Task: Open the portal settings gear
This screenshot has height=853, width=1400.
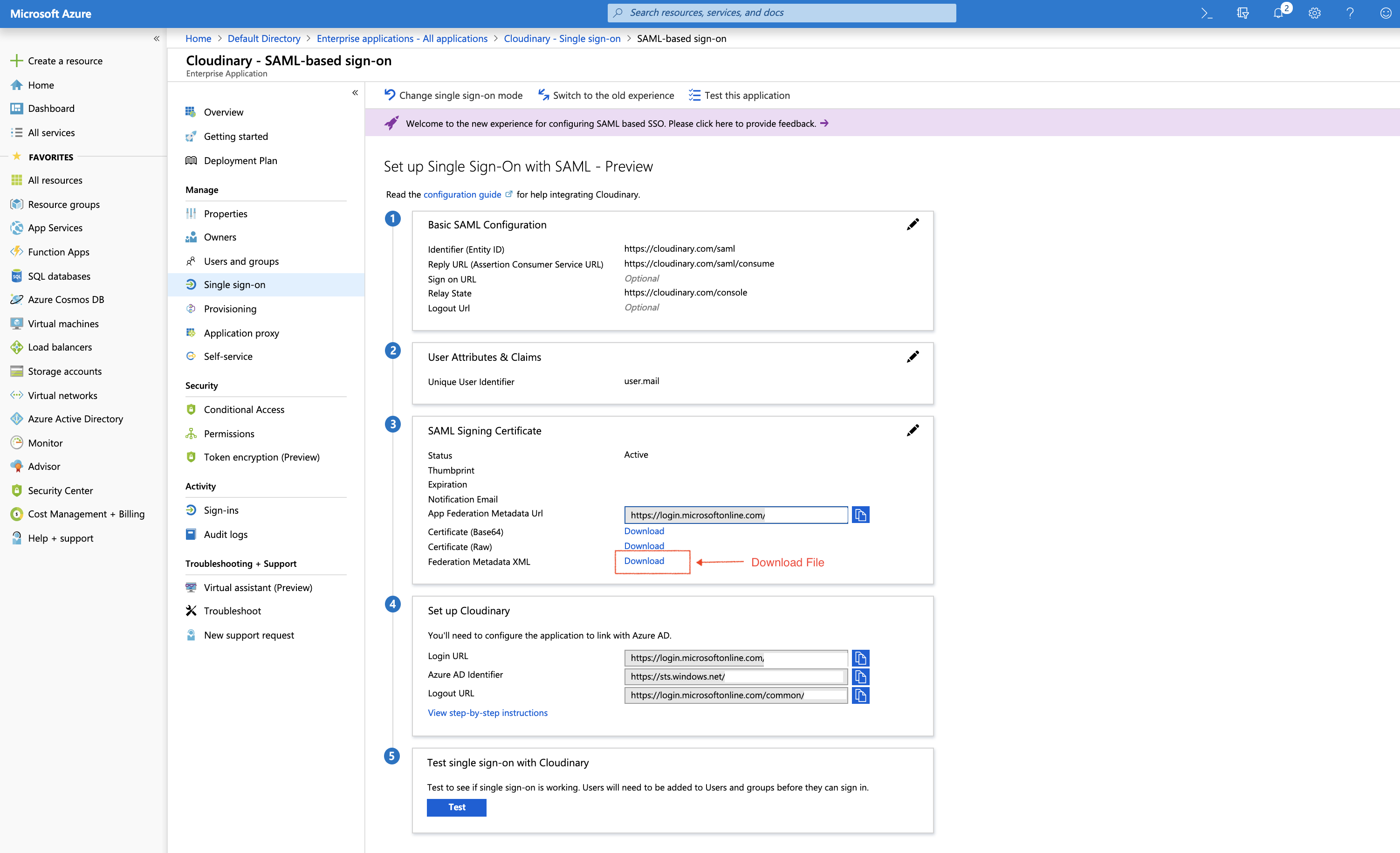Action: click(x=1314, y=13)
